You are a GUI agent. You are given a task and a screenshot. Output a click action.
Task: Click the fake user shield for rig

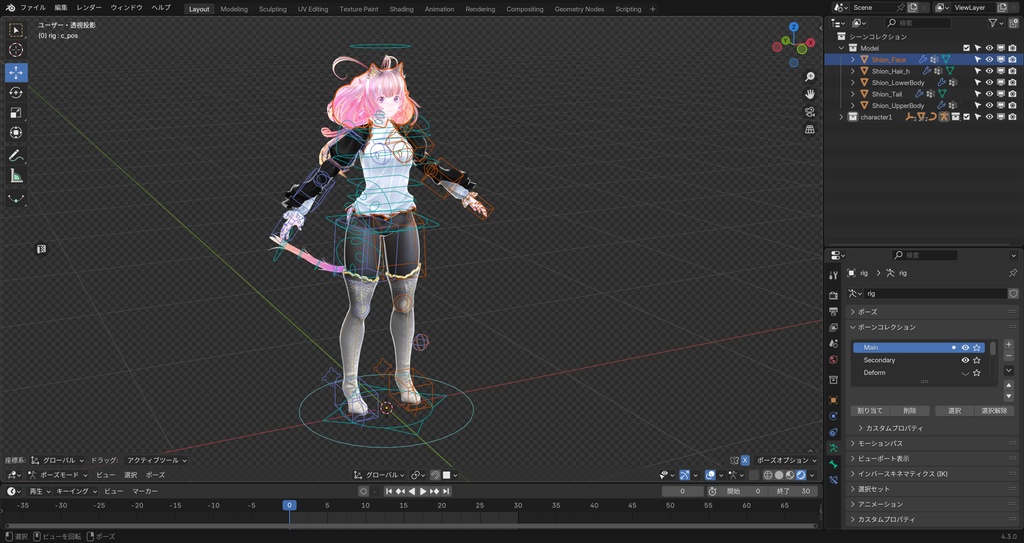(x=1013, y=293)
